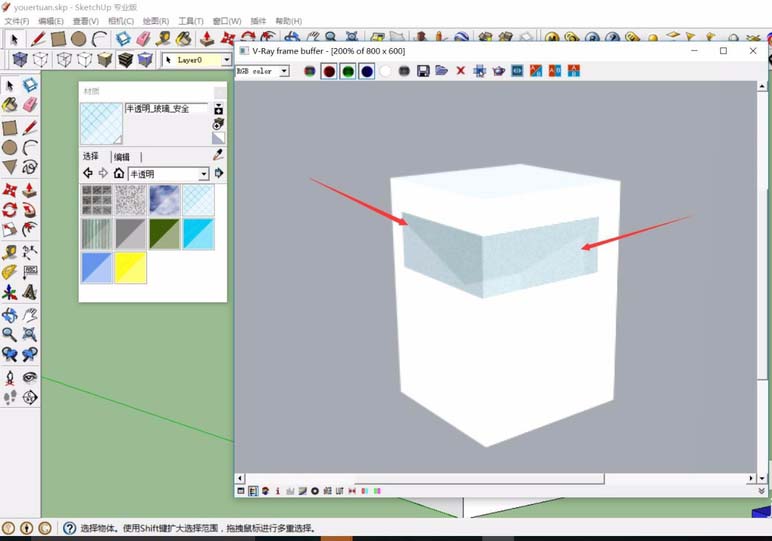Screen dimensions: 772x541
Task: Click the home button in materials browser
Action: [119, 173]
